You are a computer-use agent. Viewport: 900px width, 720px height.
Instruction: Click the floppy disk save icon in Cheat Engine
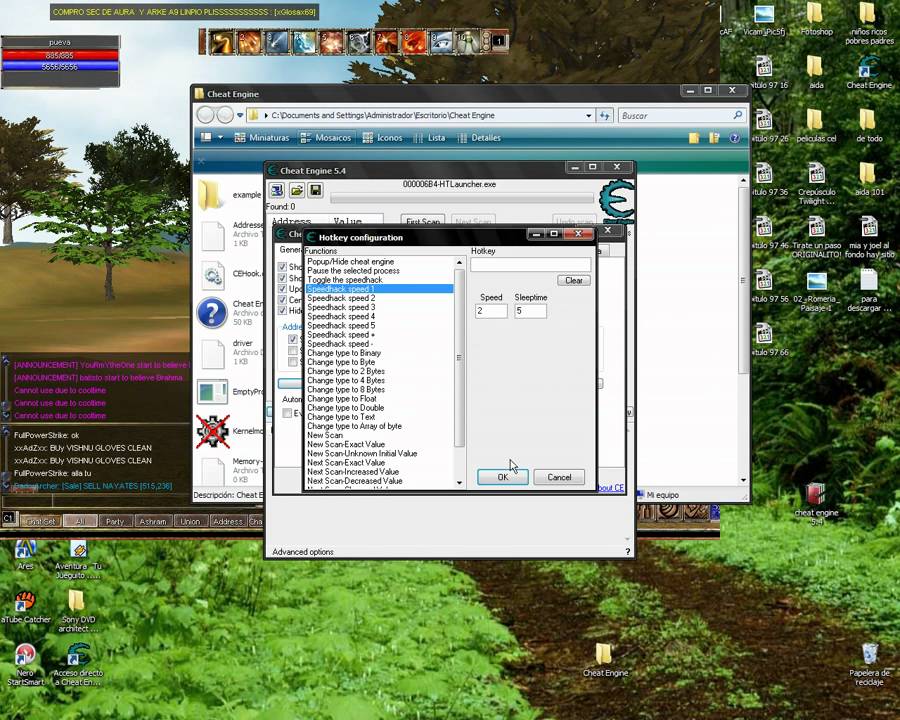(316, 190)
